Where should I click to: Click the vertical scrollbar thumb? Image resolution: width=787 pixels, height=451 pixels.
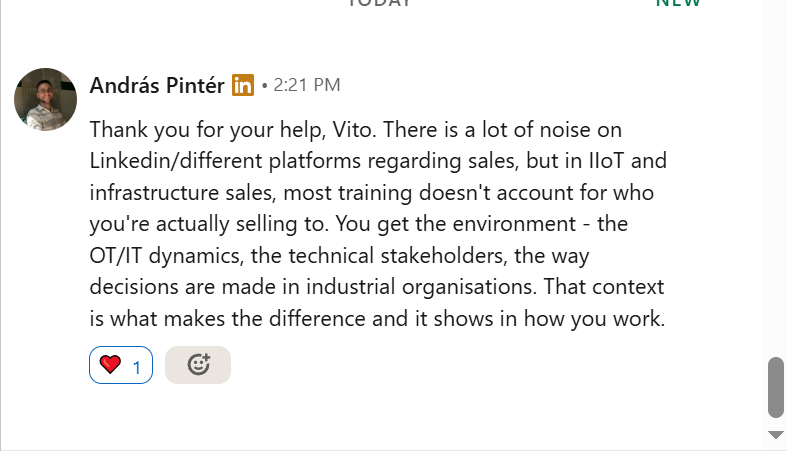coord(775,386)
